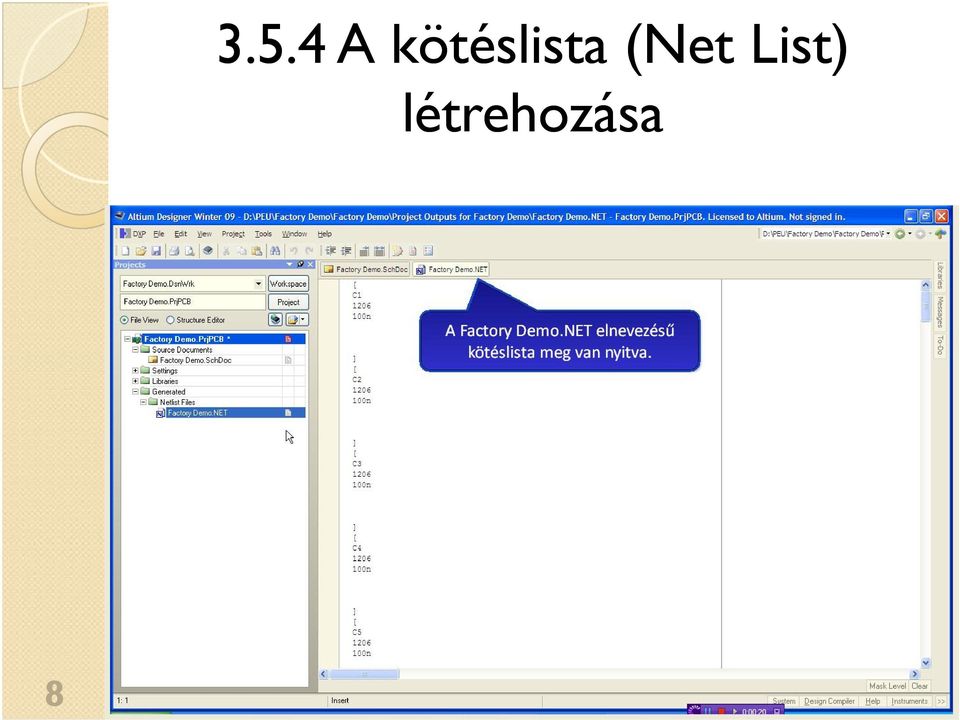Screen dimensions: 960x720
Task: Click the modified marker on Factory Demo.PrjPCB row
Action: pos(288,339)
